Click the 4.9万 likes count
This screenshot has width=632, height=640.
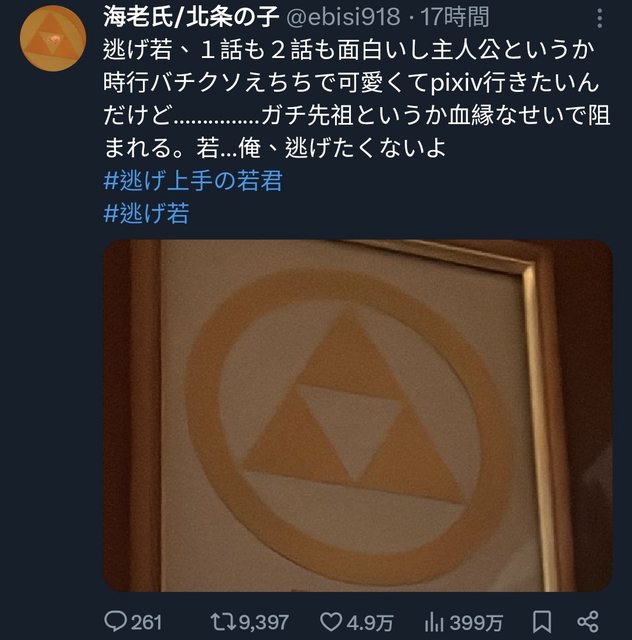[369, 622]
